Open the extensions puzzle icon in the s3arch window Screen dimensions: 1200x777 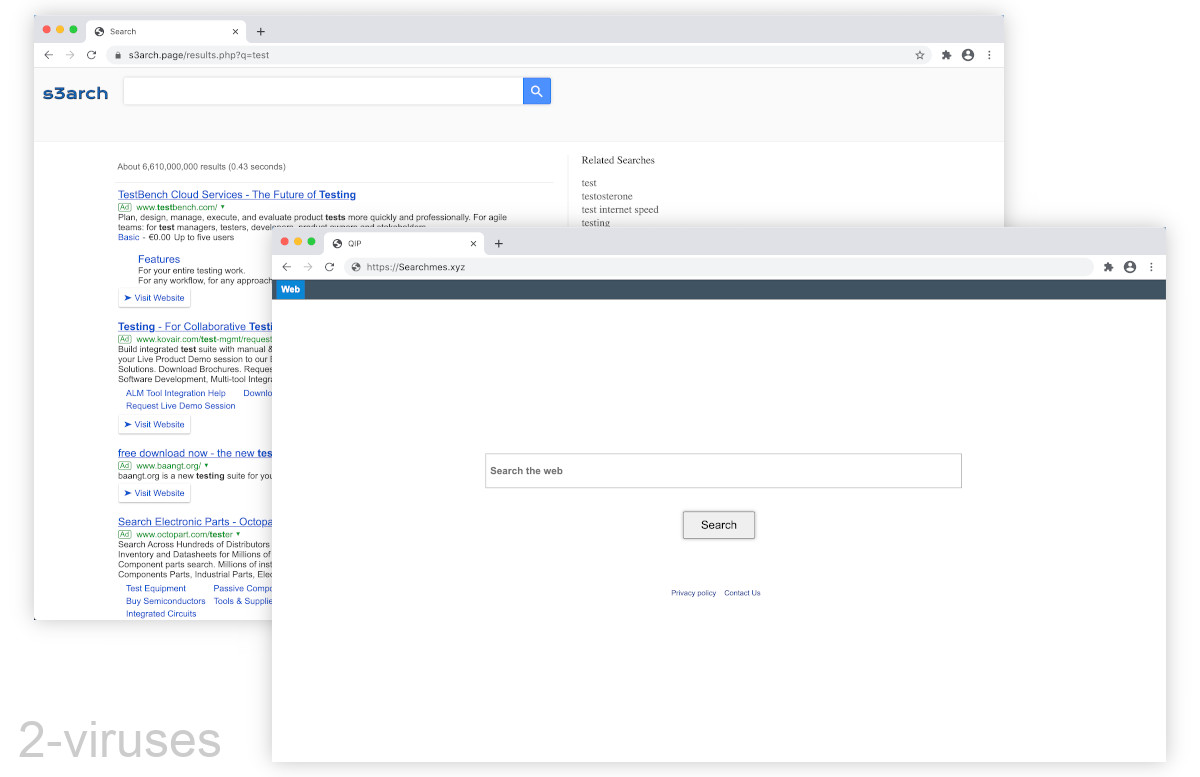[945, 55]
